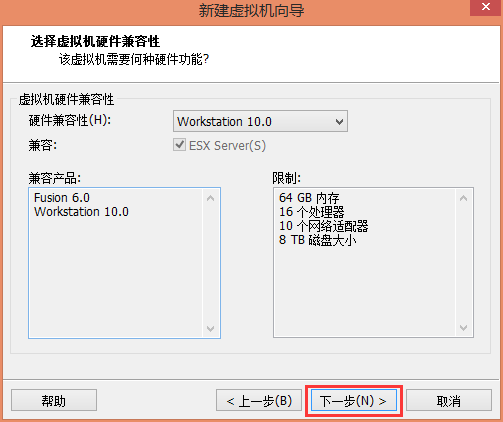Click 64 GB 内存 in 限制 list
Image resolution: width=503 pixels, height=422 pixels.
tap(309, 198)
